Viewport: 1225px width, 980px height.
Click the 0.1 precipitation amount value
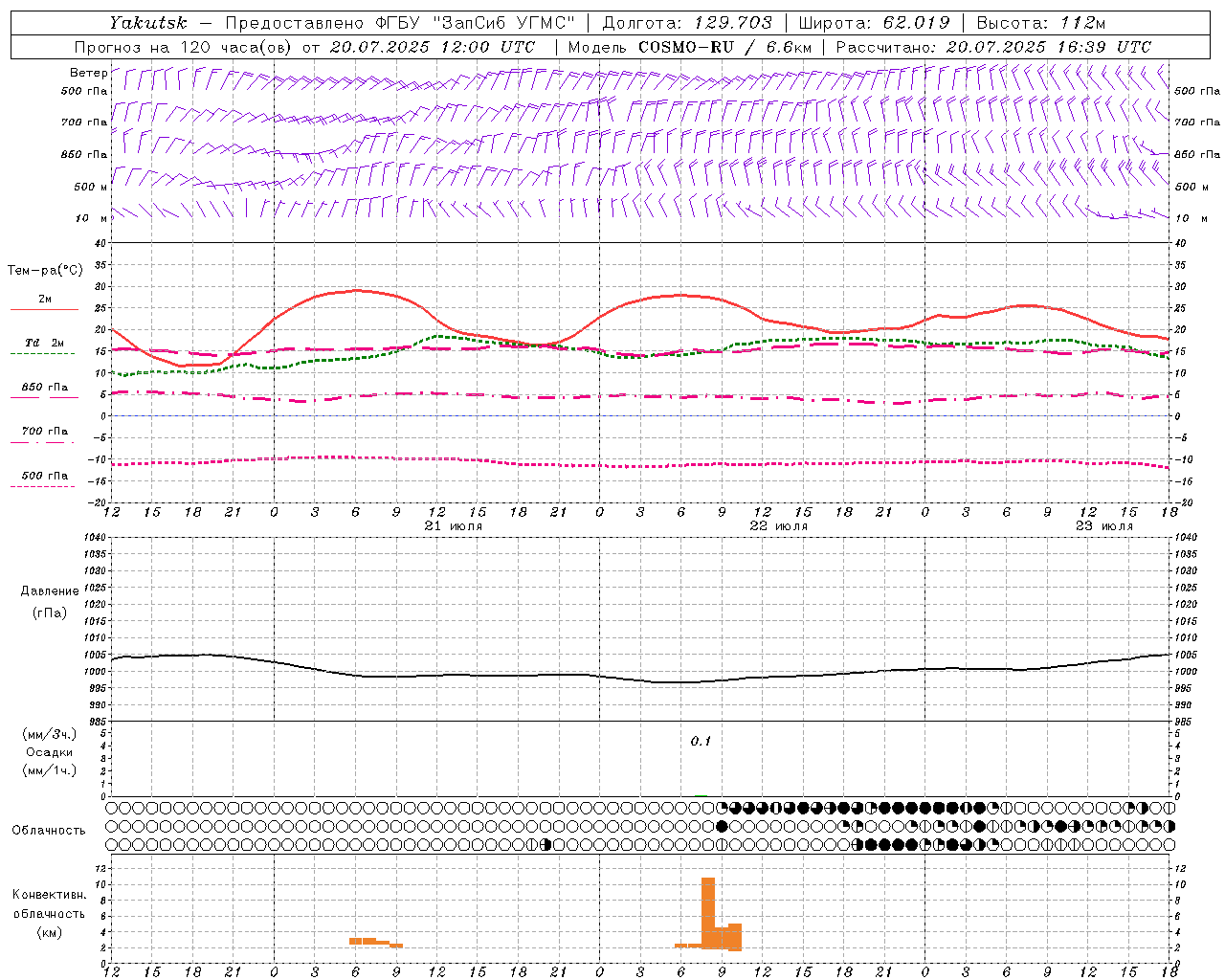tap(702, 742)
